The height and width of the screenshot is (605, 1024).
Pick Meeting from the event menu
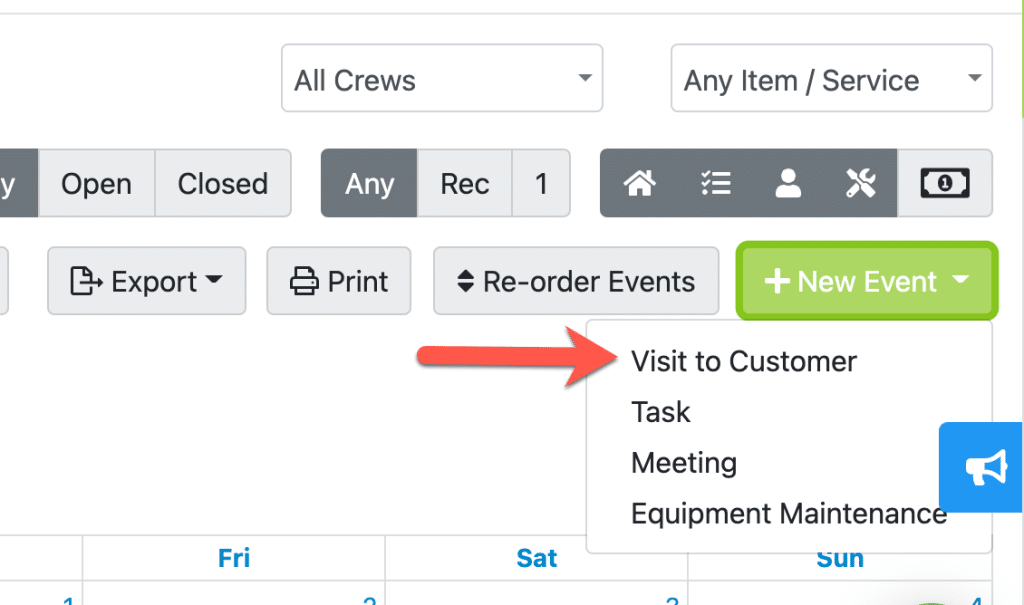click(684, 463)
